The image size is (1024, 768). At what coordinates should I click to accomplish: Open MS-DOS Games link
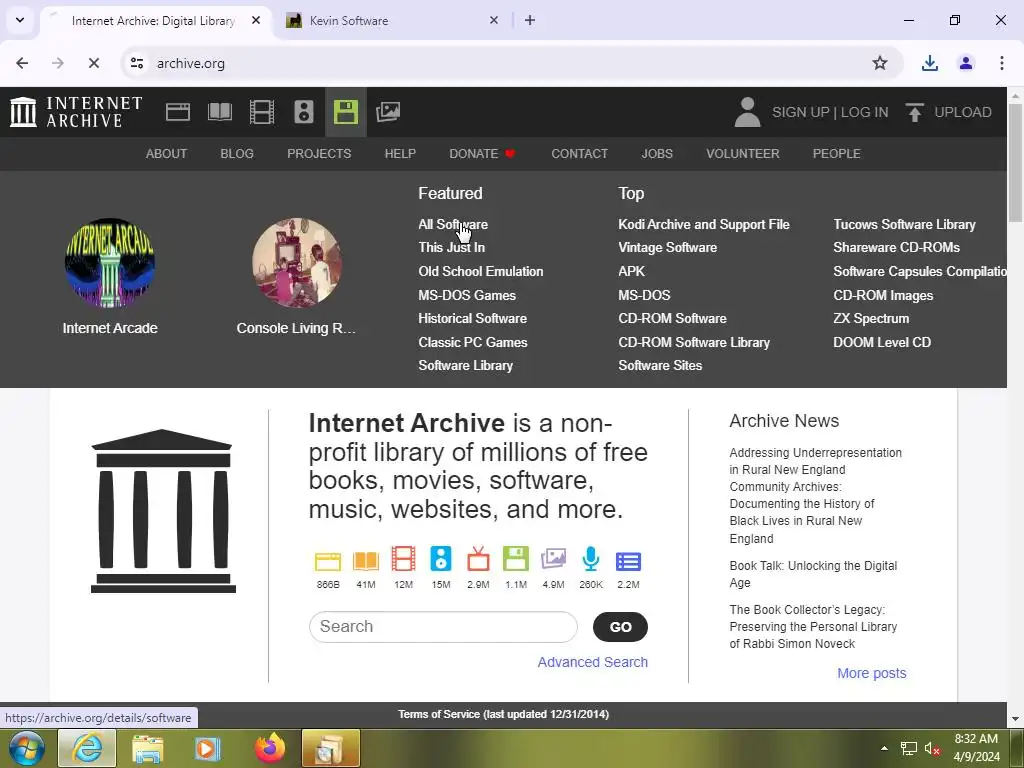pyautogui.click(x=467, y=295)
